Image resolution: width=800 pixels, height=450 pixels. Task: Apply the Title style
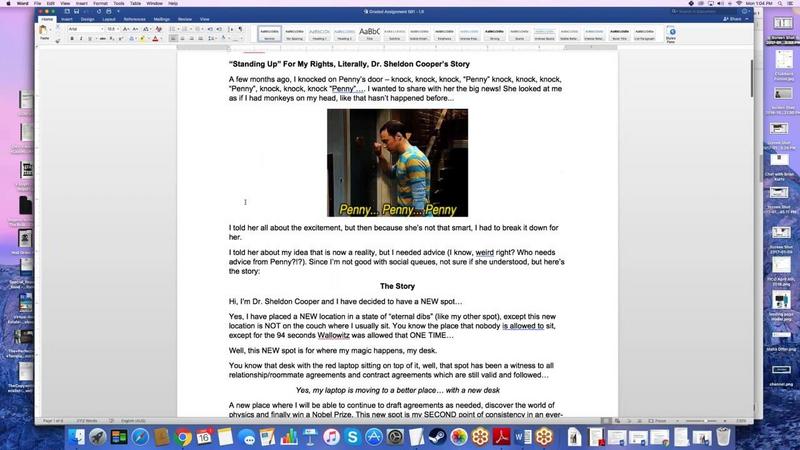[369, 34]
